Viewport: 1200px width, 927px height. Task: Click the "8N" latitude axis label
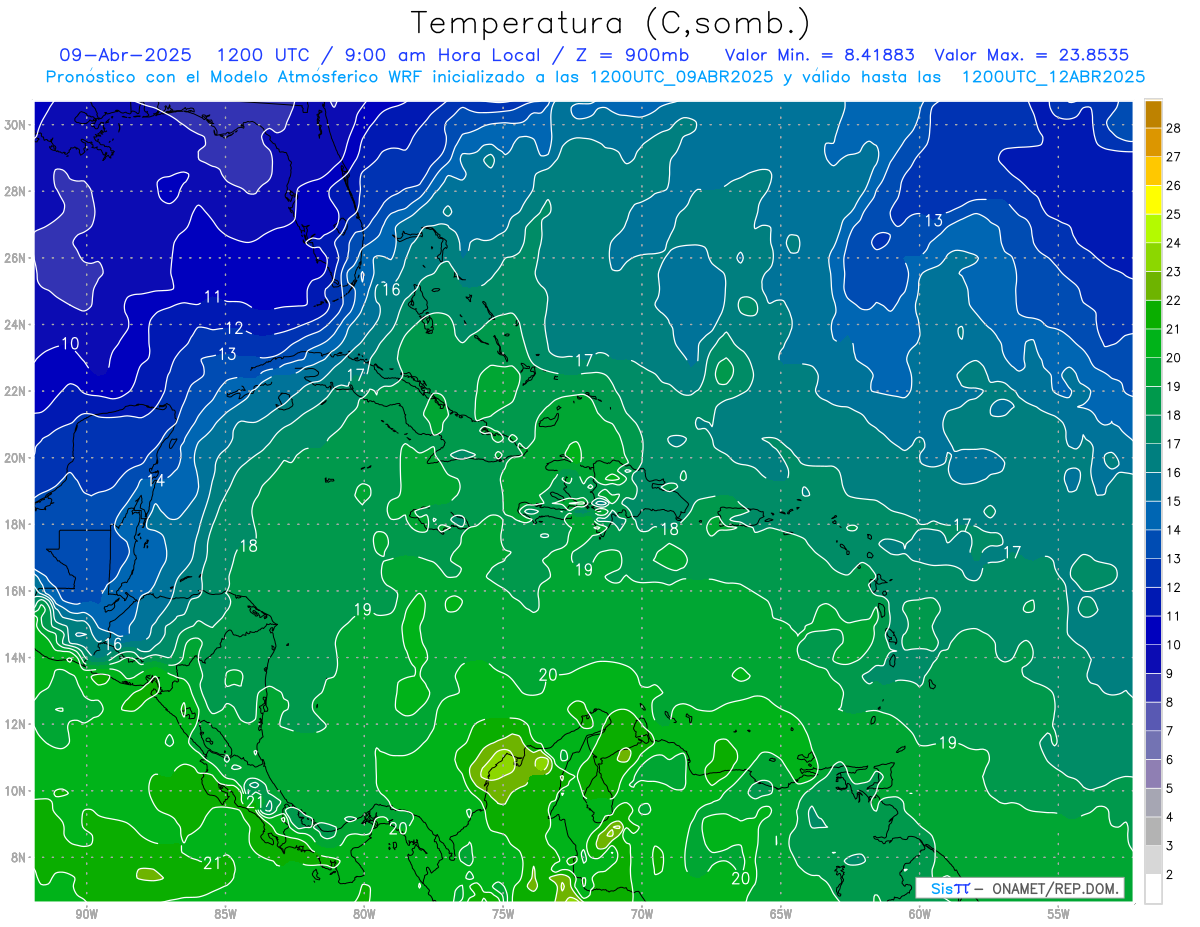tap(20, 858)
